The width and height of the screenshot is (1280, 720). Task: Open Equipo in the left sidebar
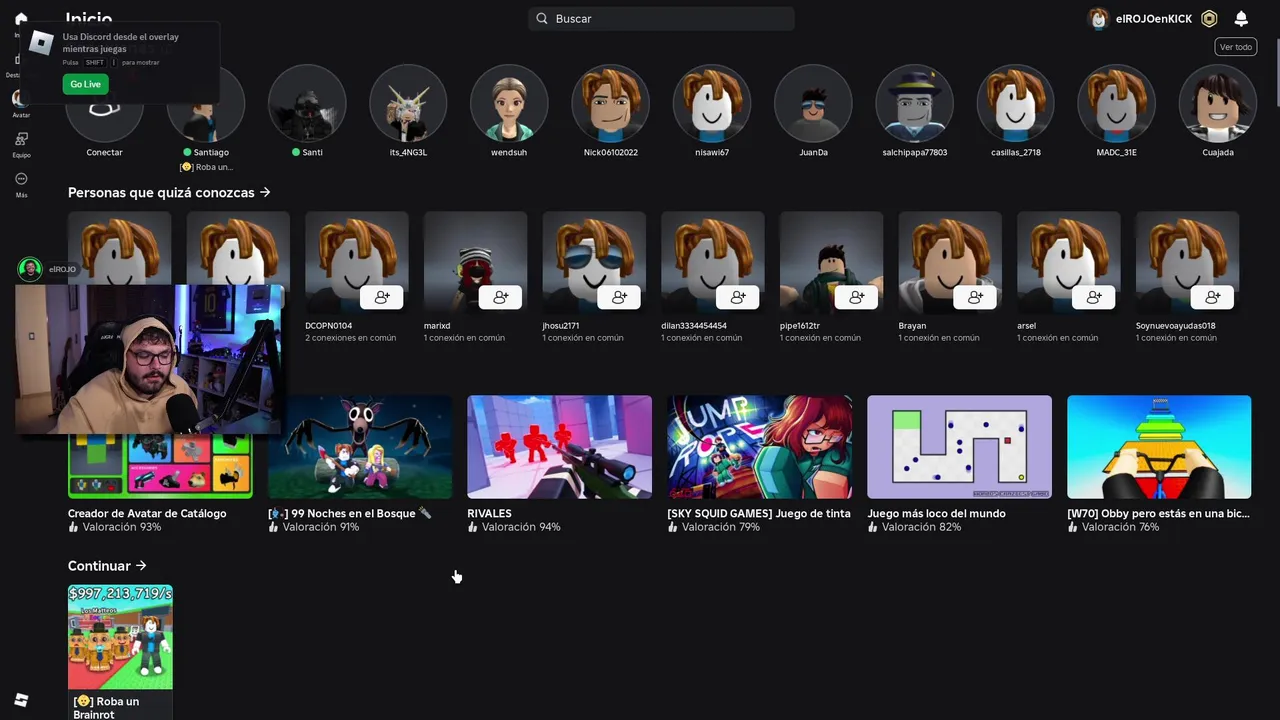pos(21,144)
